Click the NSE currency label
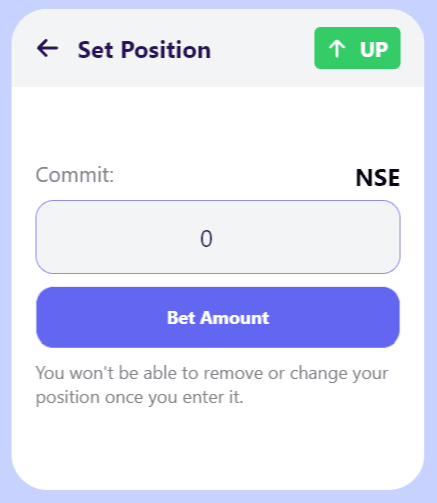The height and width of the screenshot is (503, 437). (x=378, y=178)
